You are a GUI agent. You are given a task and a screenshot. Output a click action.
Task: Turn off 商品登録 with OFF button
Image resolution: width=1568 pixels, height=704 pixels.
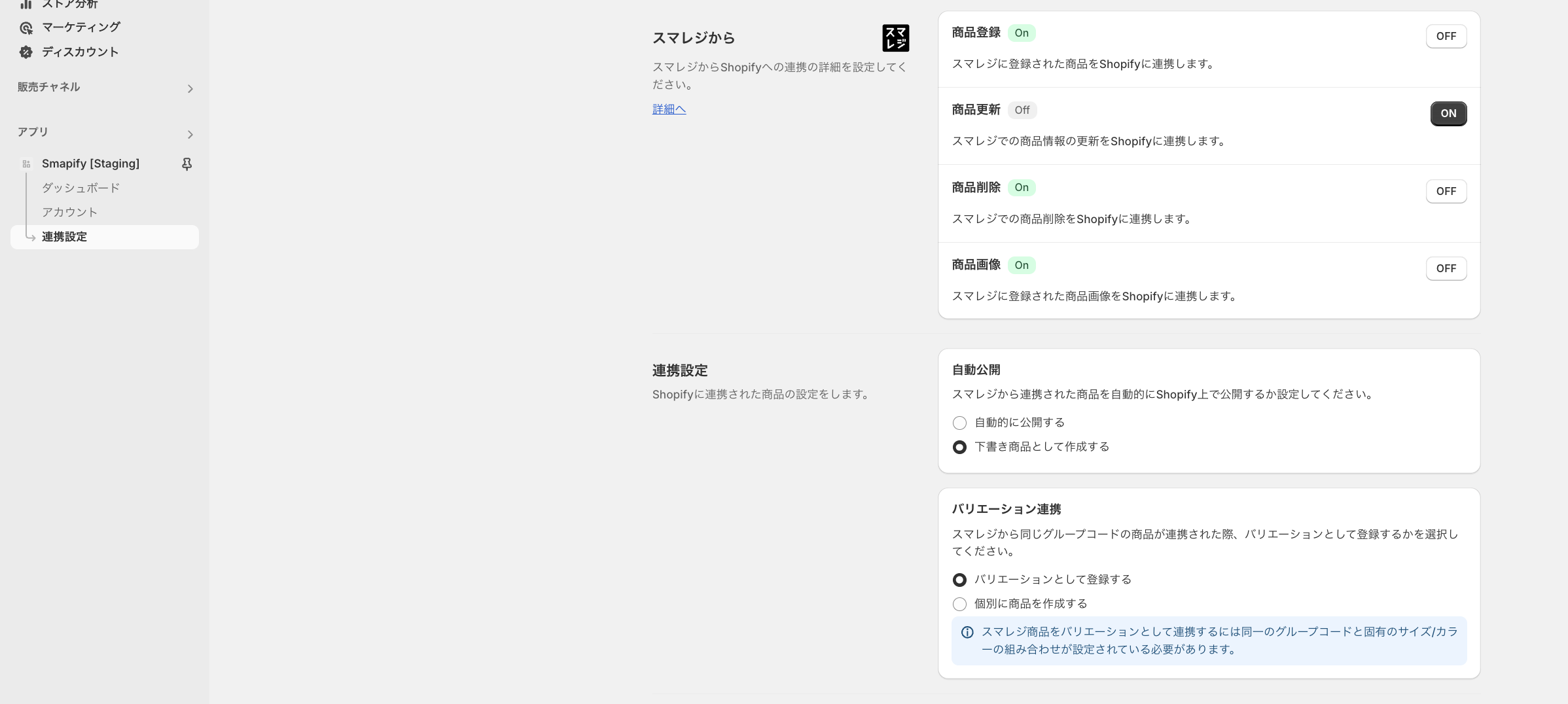[x=1446, y=36]
